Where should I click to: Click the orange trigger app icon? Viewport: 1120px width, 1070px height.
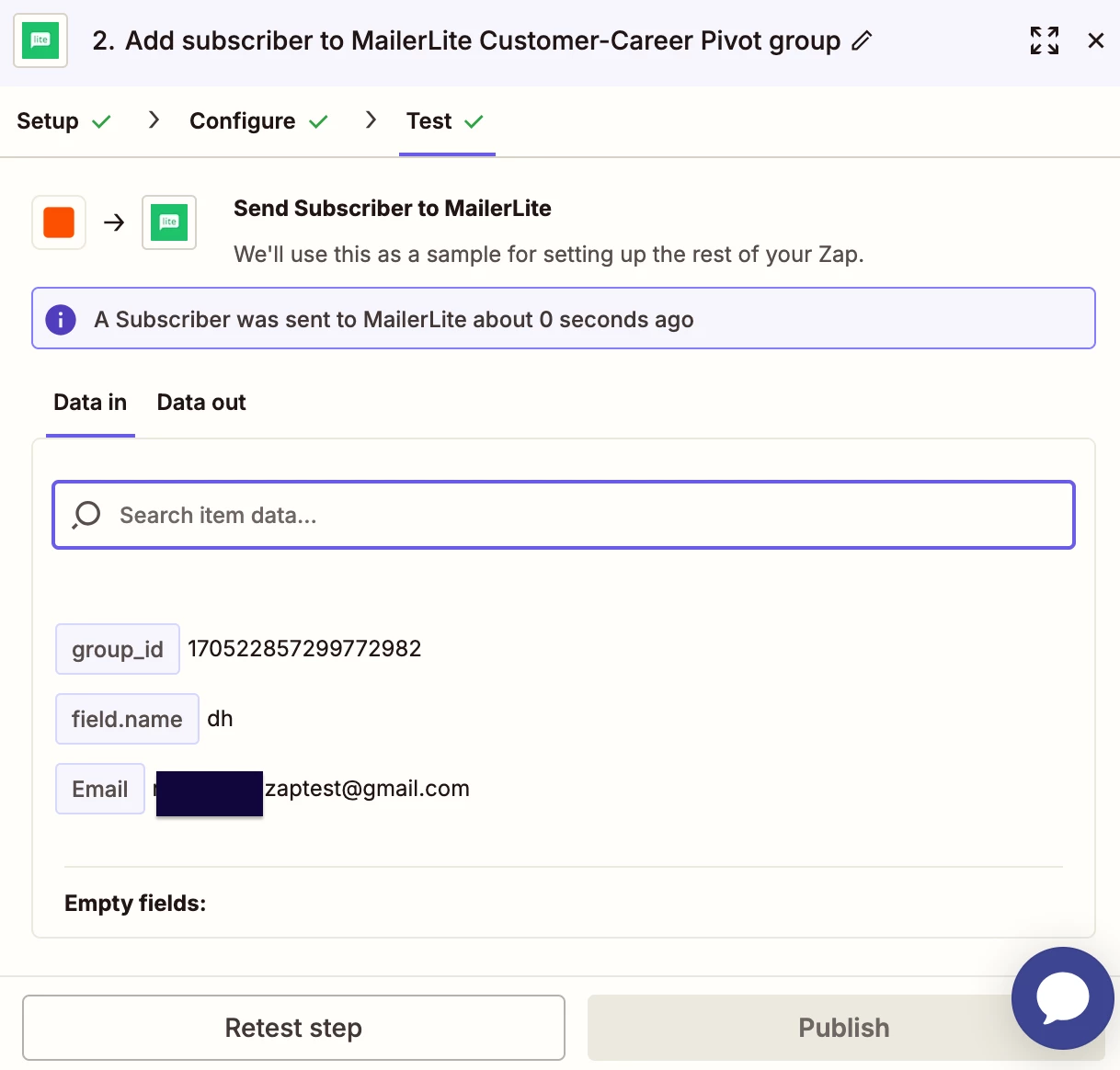(x=59, y=222)
